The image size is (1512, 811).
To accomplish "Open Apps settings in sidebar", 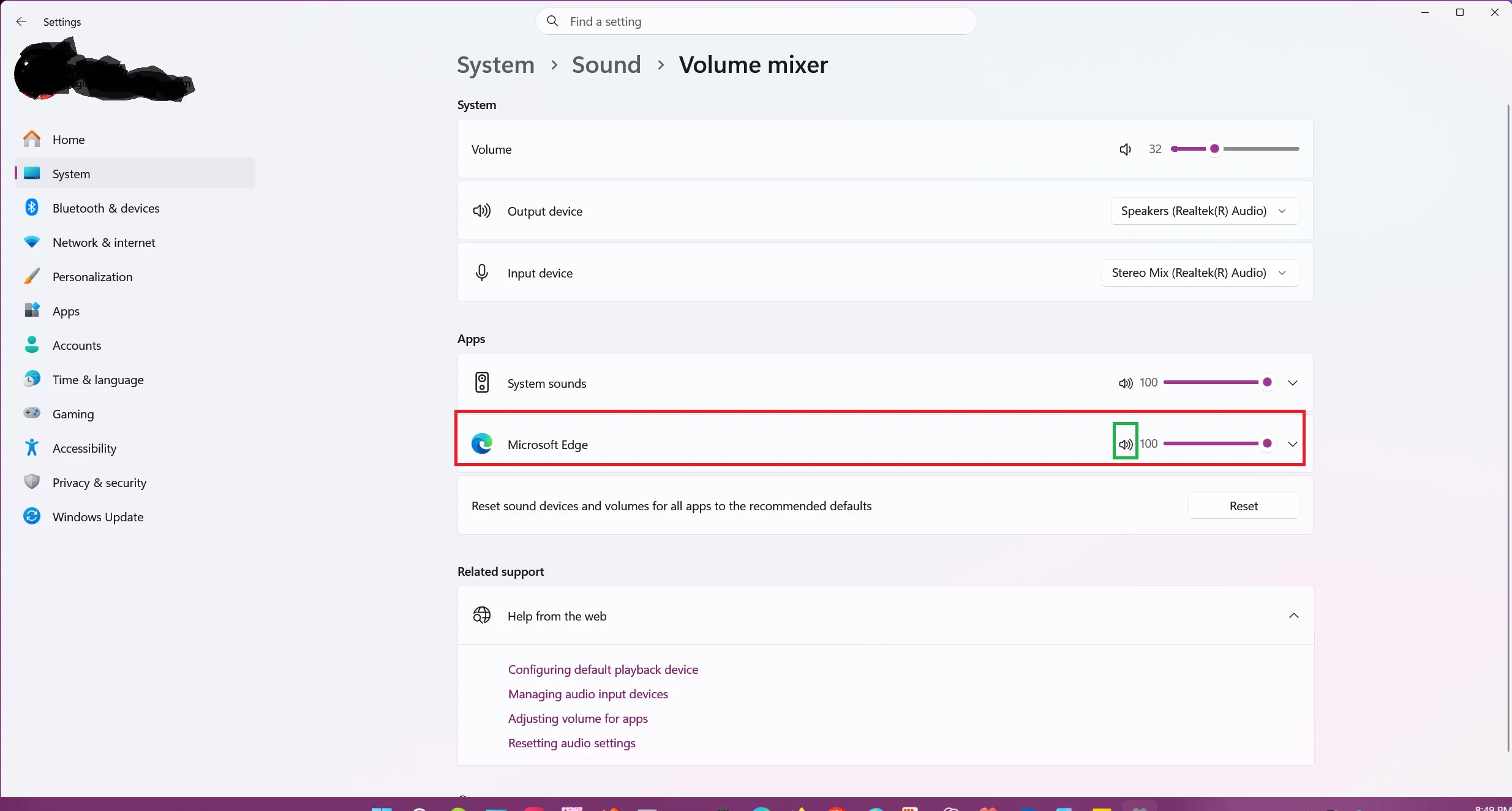I will tap(135, 311).
